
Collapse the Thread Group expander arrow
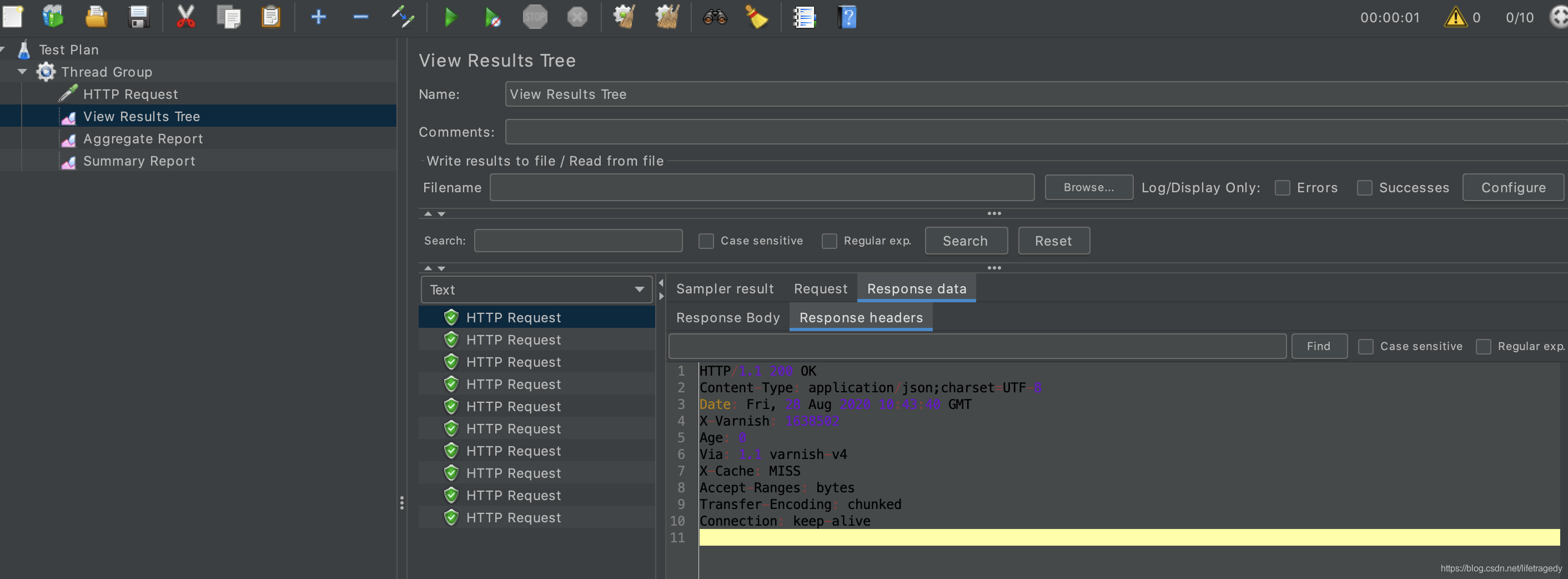[x=23, y=72]
